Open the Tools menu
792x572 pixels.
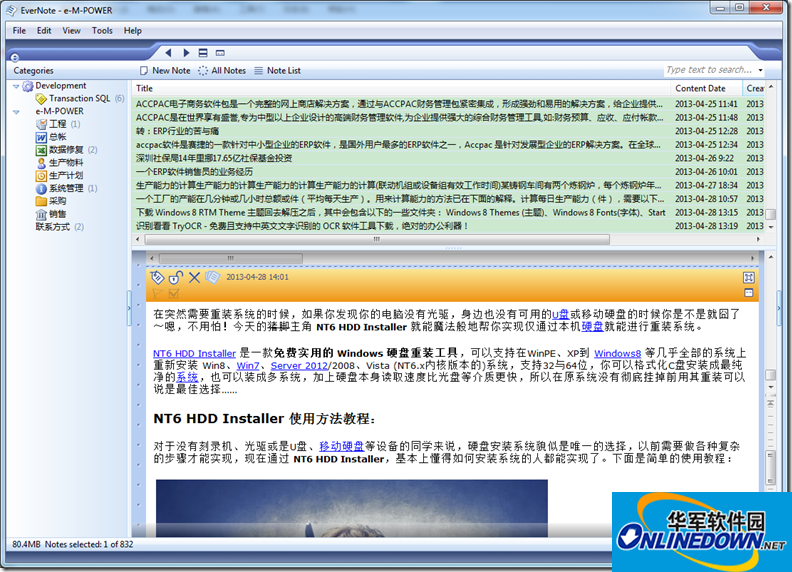click(102, 30)
